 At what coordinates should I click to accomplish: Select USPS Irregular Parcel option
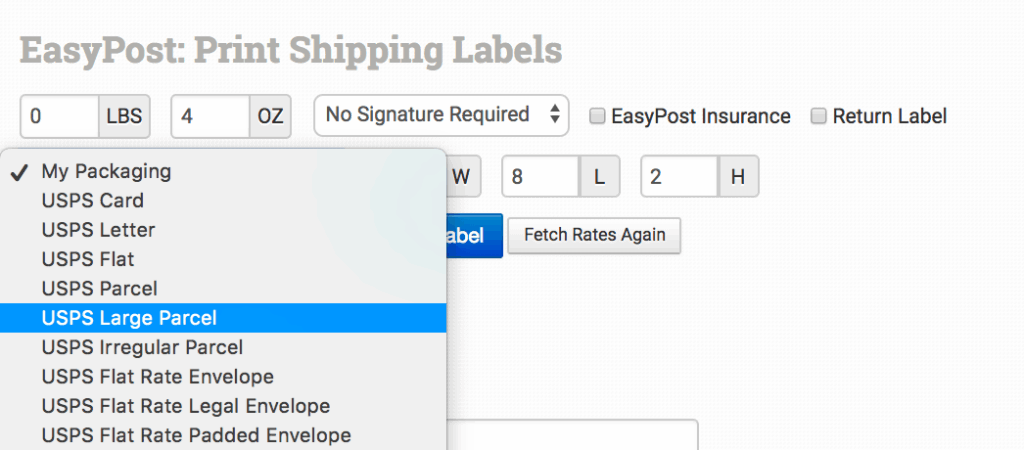(142, 347)
